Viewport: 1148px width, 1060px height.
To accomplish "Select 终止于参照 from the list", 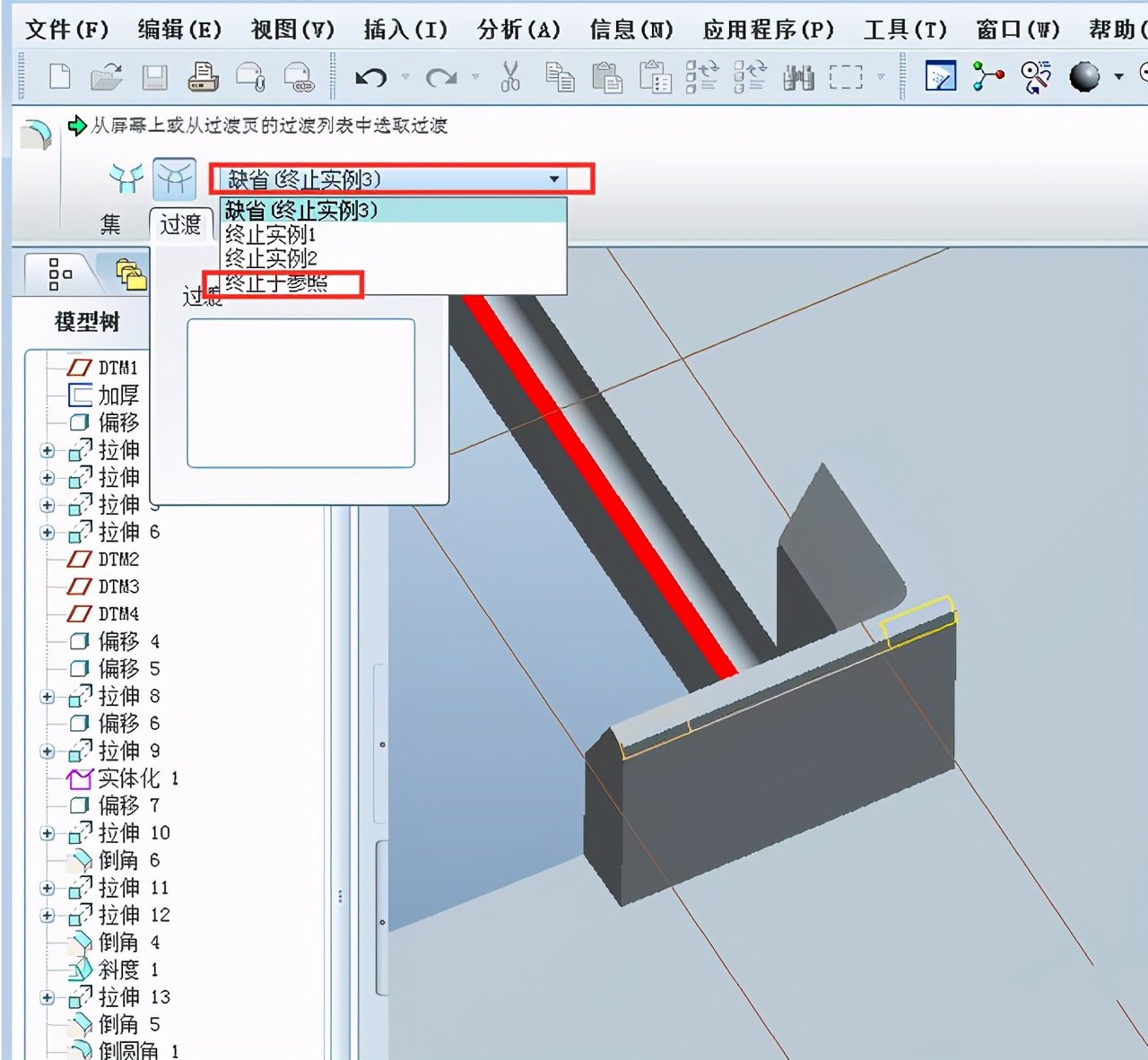I will (x=276, y=283).
